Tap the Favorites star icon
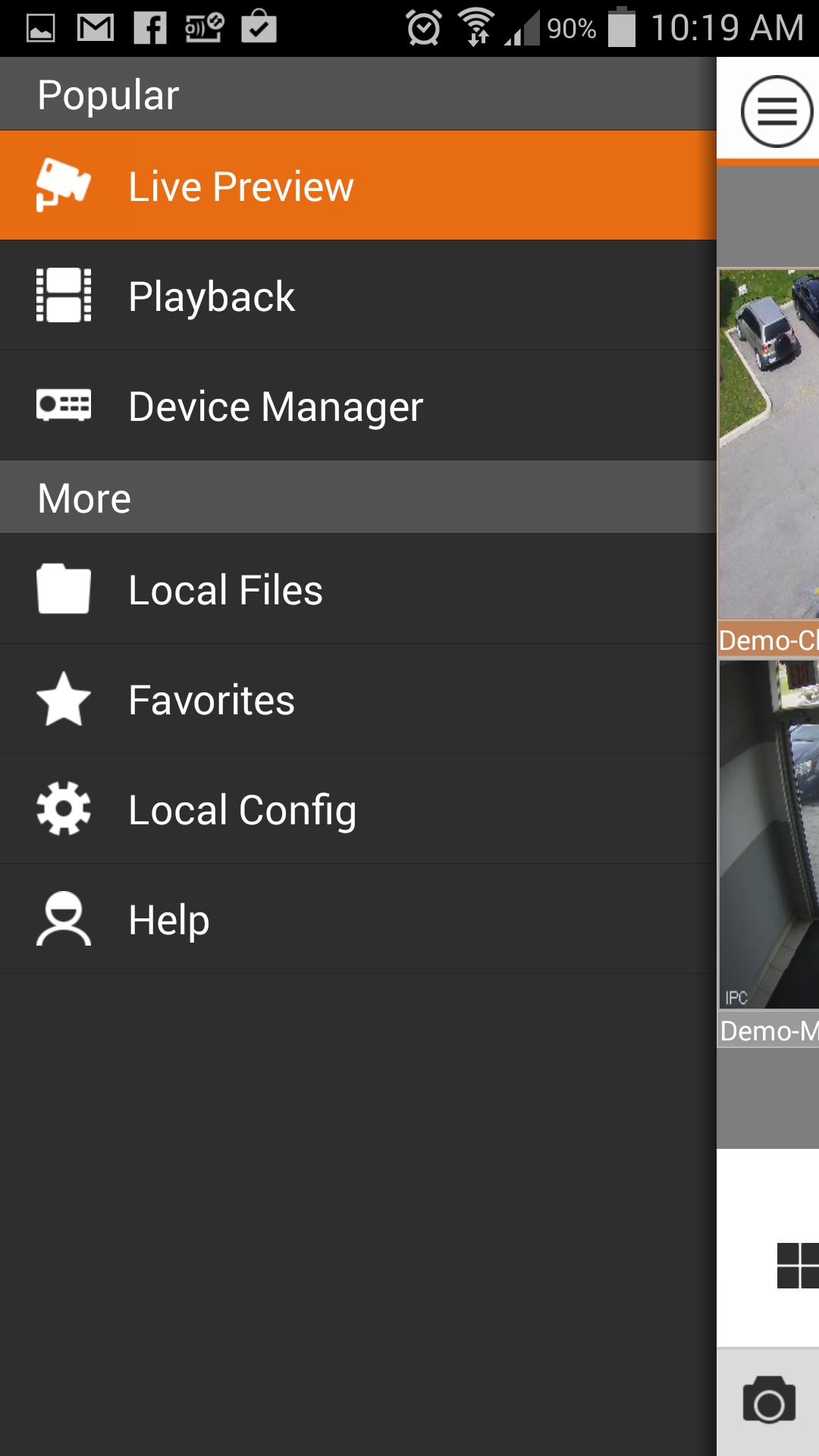Screen dimensions: 819x1456 pos(63,699)
